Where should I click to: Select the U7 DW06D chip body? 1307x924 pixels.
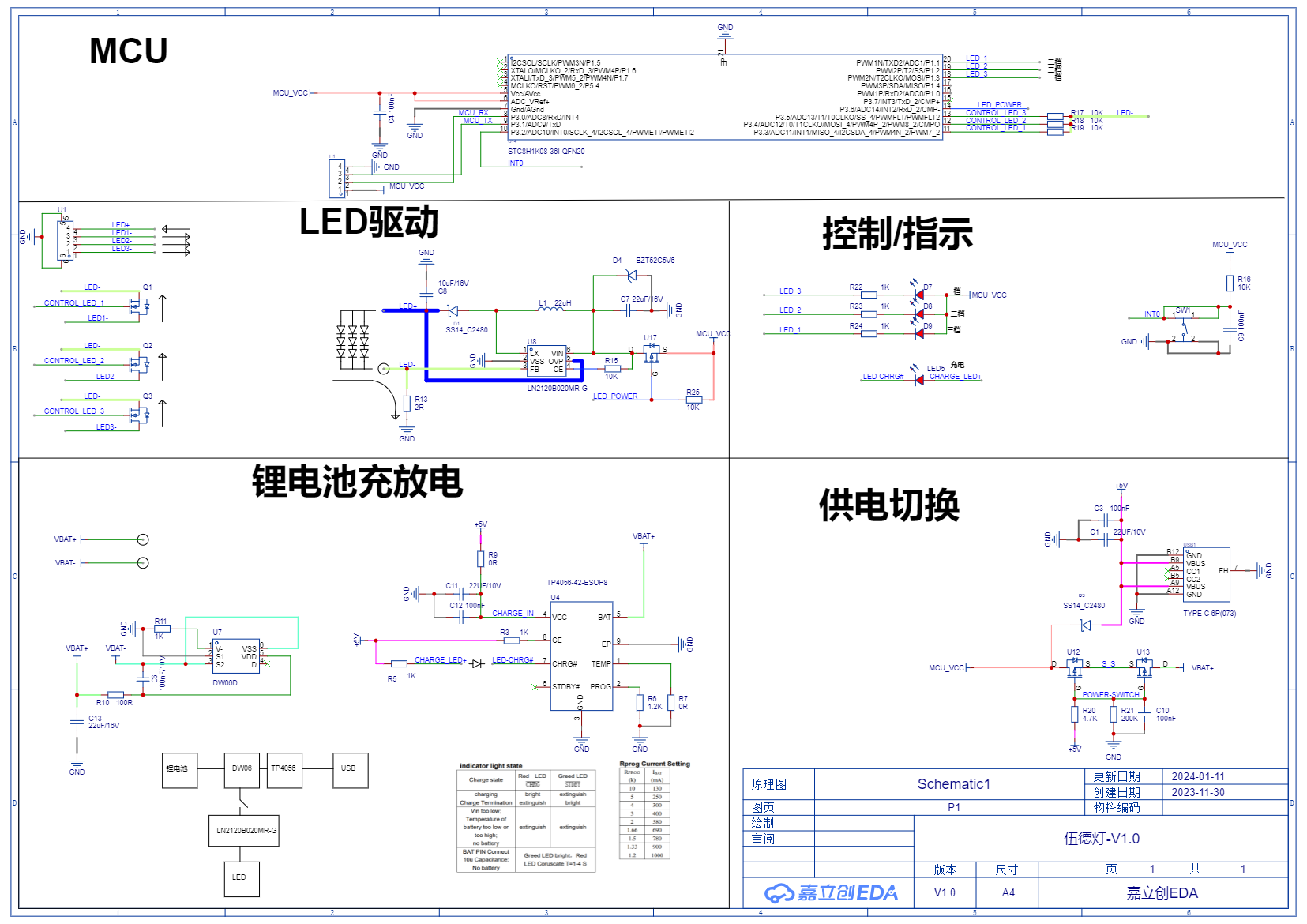[237, 657]
